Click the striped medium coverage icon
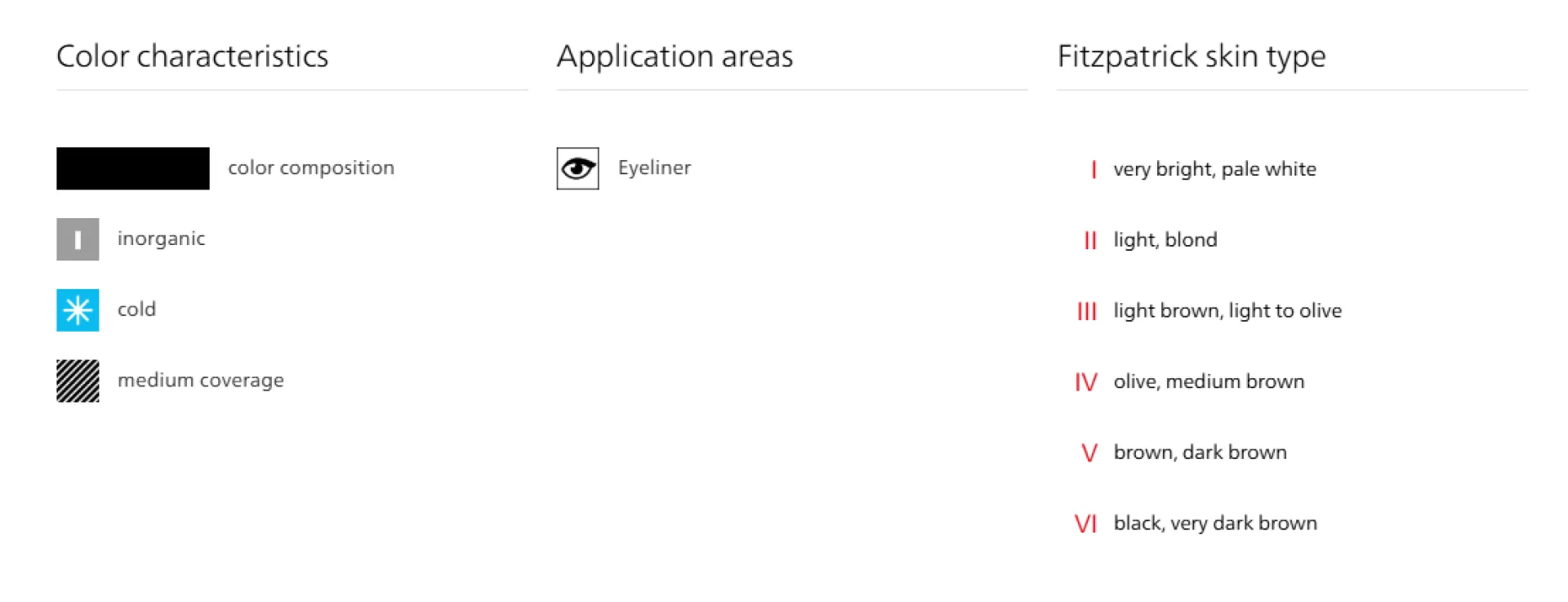1568x602 pixels. click(x=78, y=381)
